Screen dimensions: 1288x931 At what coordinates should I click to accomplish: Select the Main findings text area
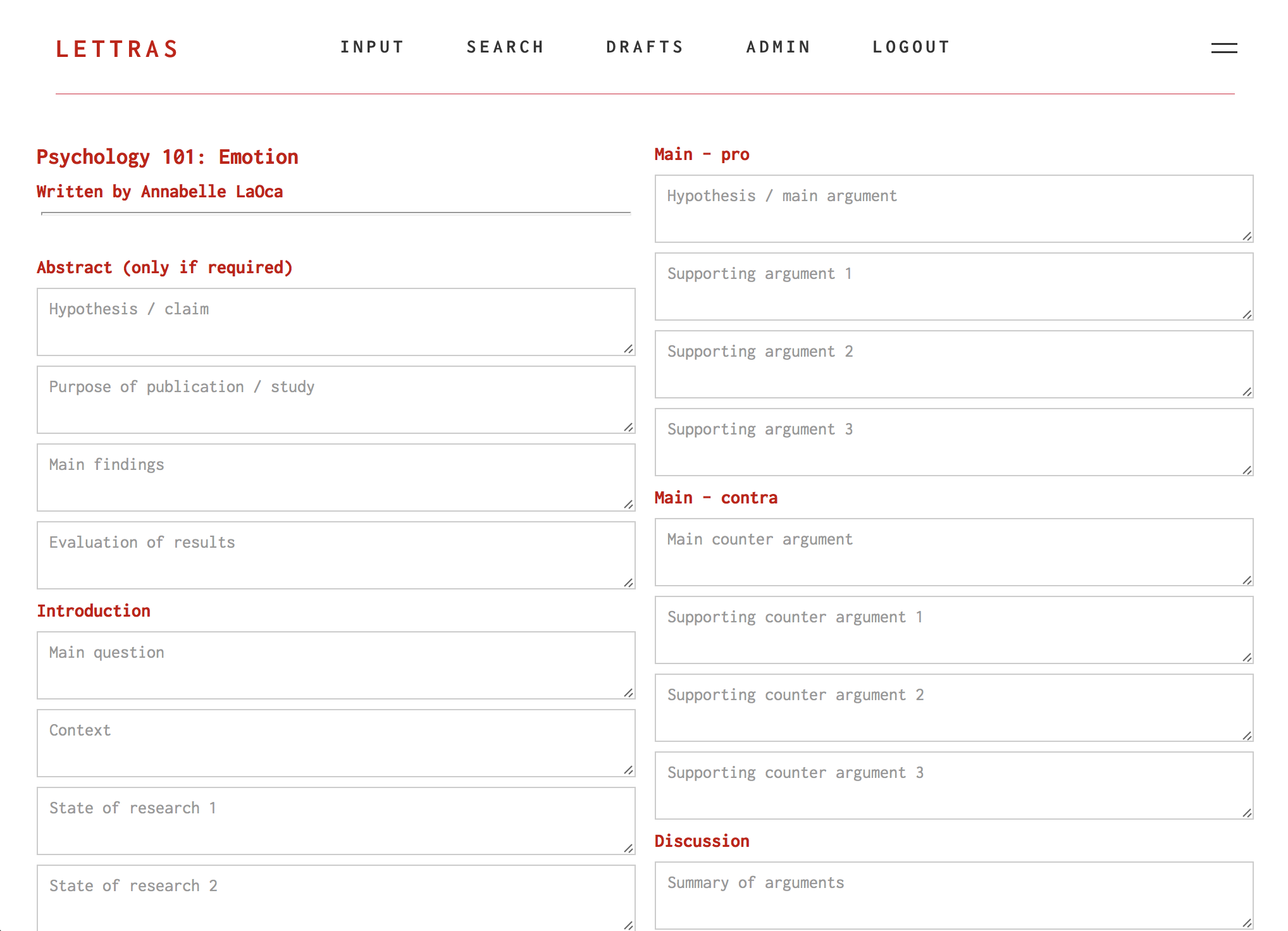(x=336, y=478)
